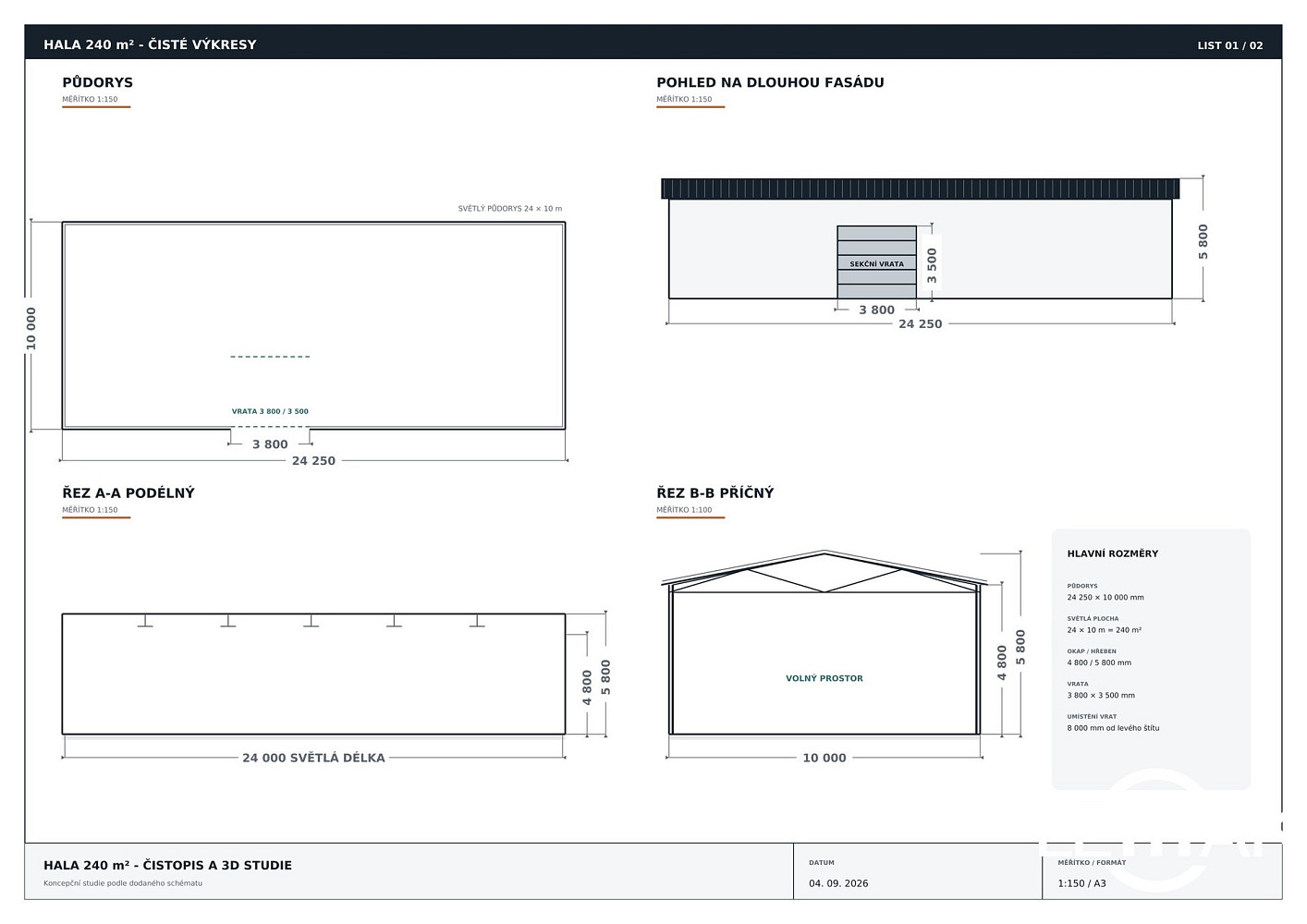Click the date "04. 09. 2026"
This screenshot has height=924, width=1307.
tap(838, 883)
